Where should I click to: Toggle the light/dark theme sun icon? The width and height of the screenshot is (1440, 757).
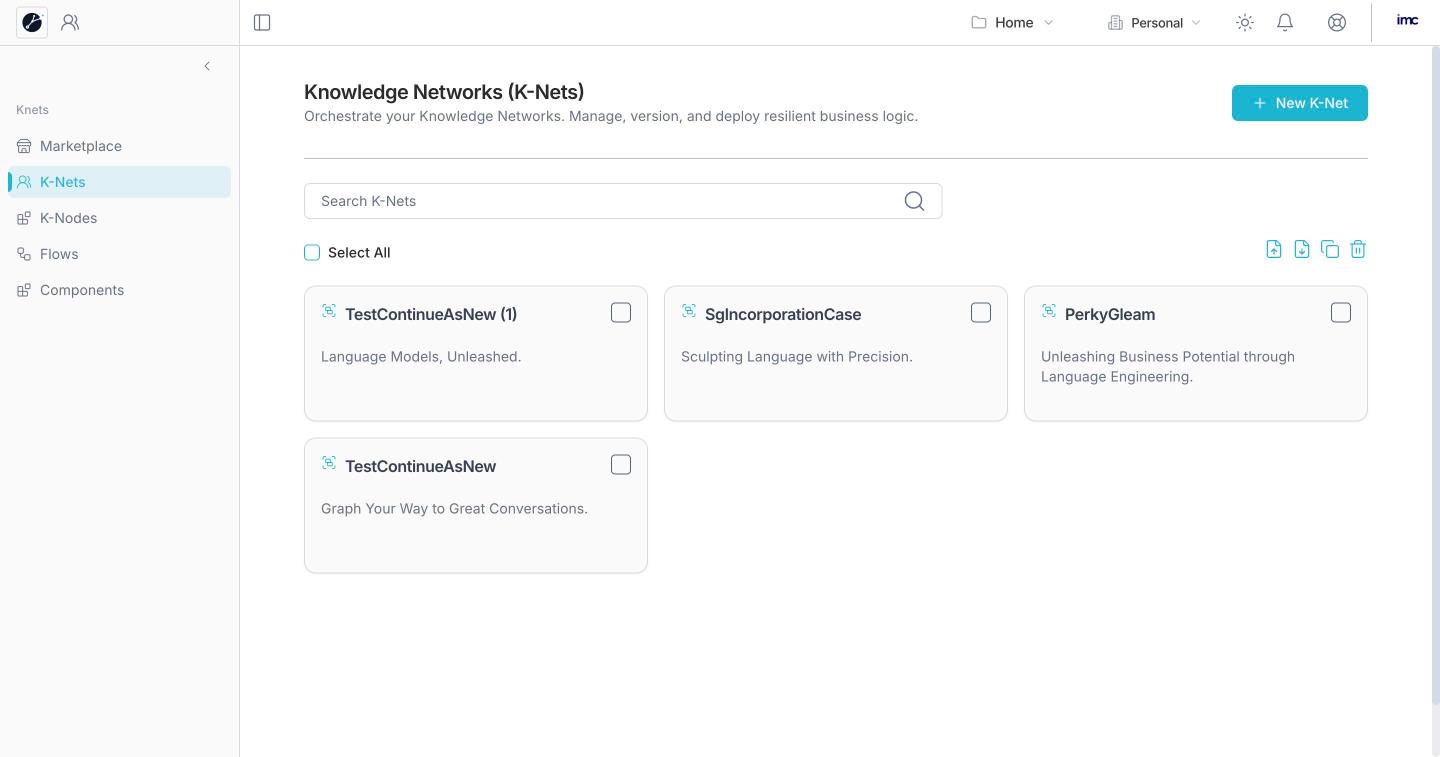tap(1245, 22)
